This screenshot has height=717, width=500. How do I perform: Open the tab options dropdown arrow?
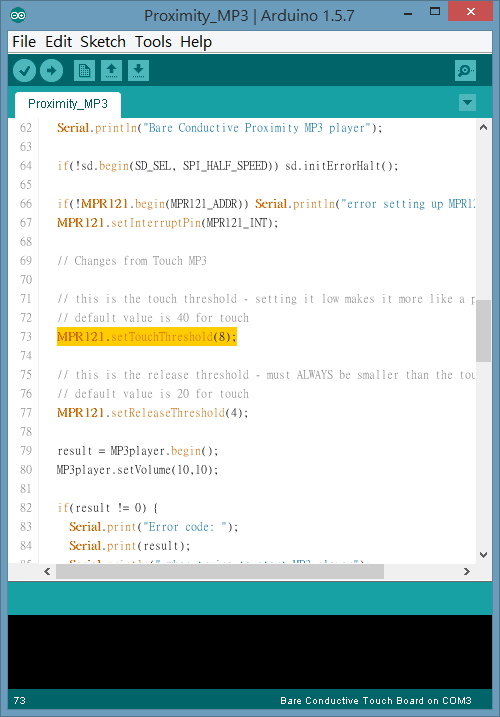point(468,102)
